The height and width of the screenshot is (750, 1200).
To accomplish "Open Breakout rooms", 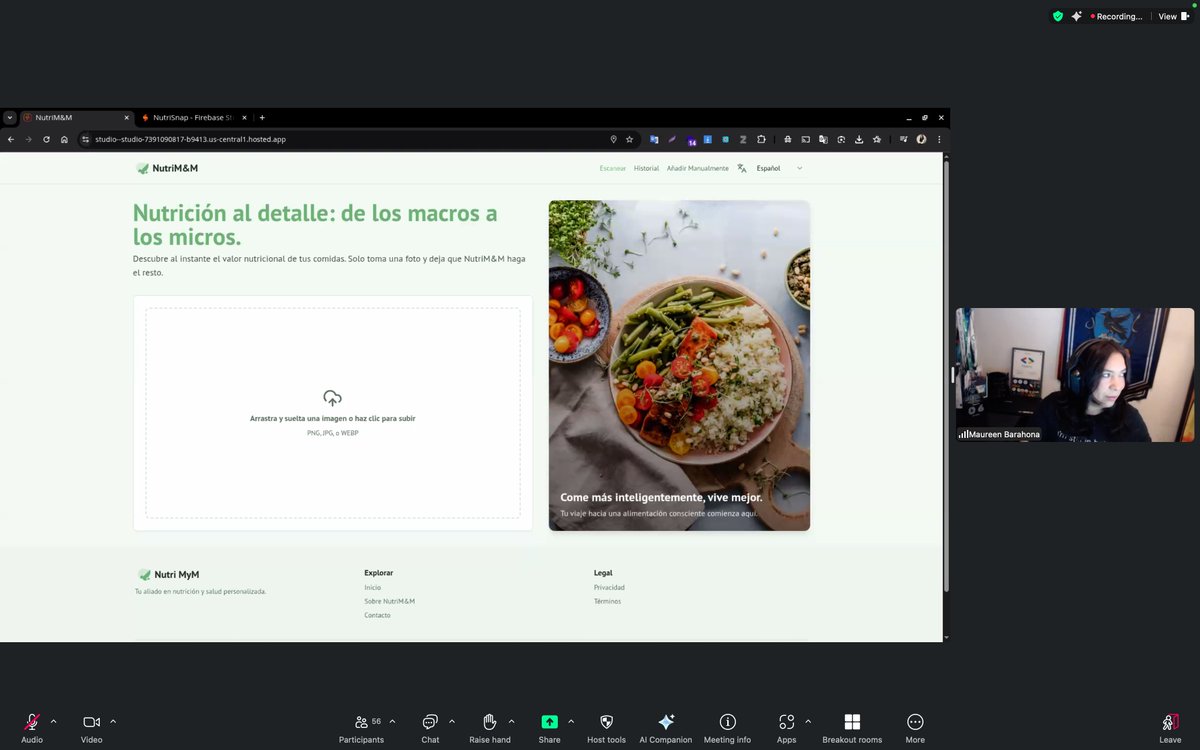I will (852, 727).
